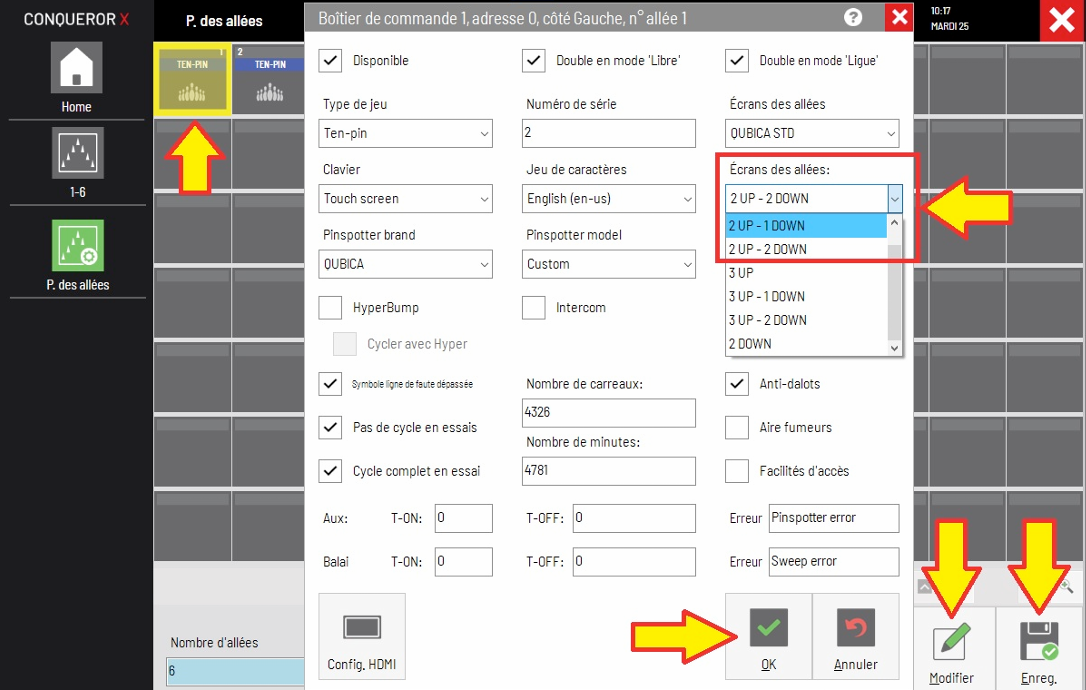Open the dialog help question mark
Image resolution: width=1086 pixels, height=690 pixels.
point(853,17)
